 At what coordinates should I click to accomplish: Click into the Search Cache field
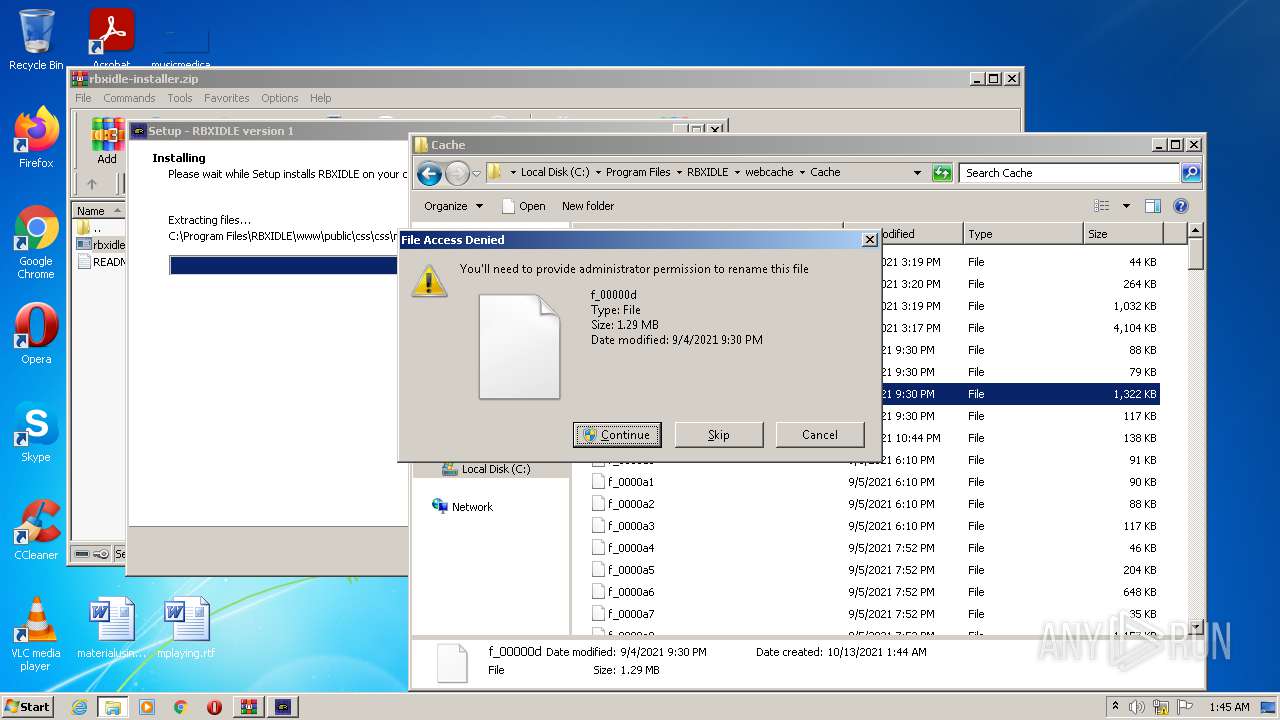point(1069,173)
